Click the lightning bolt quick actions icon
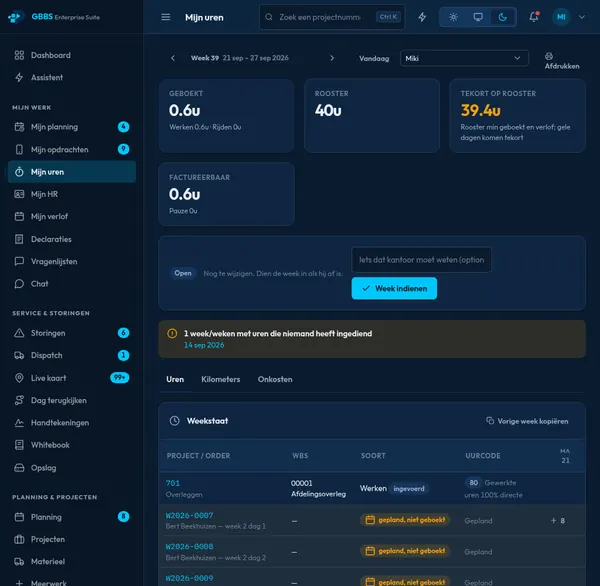 [422, 17]
